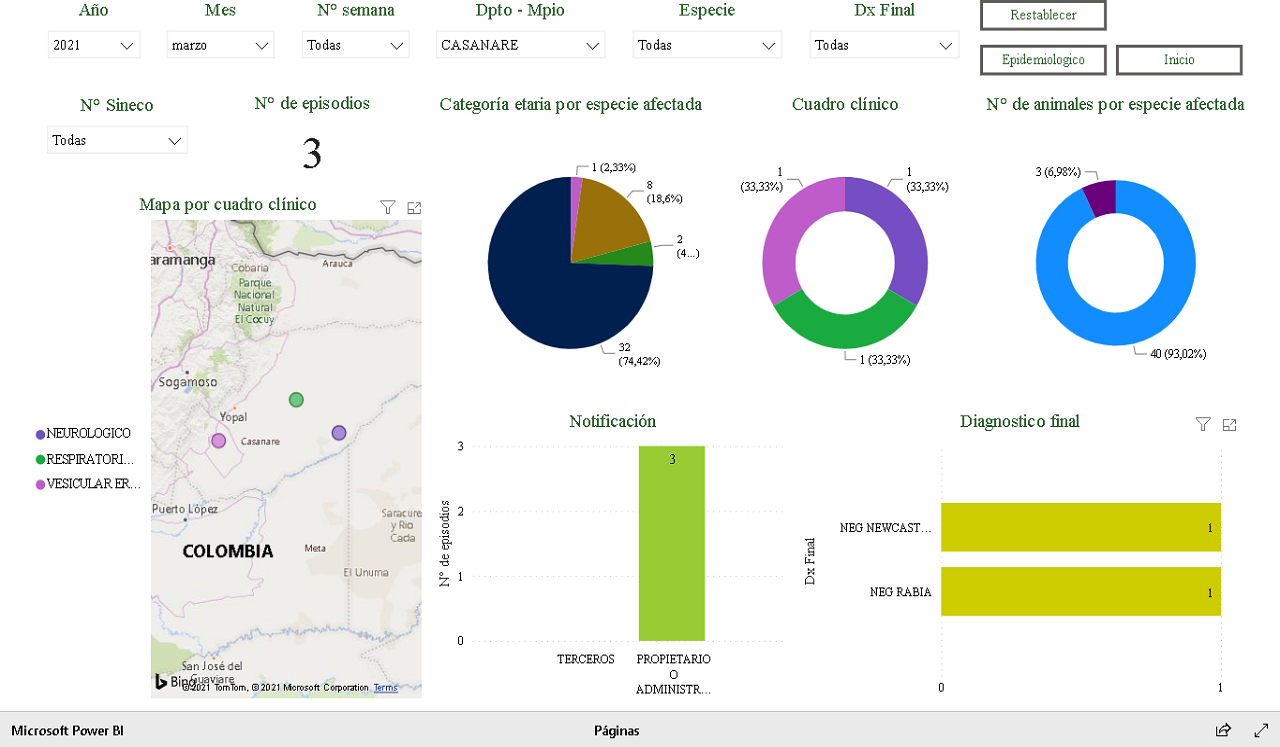Toggle the NEUROLOGICO legend item
The image size is (1280, 747).
[88, 434]
